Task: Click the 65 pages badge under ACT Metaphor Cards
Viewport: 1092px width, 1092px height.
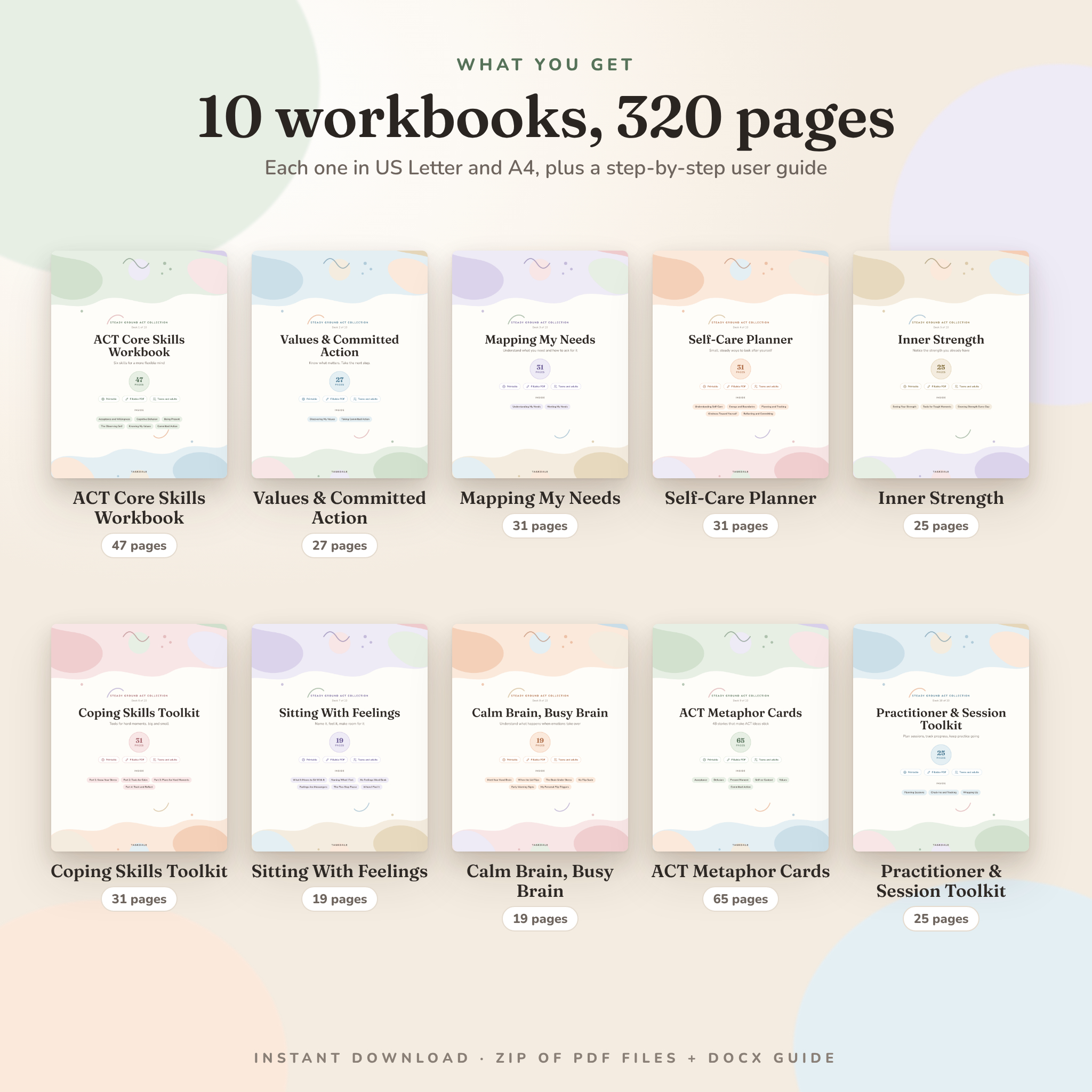Action: (741, 898)
